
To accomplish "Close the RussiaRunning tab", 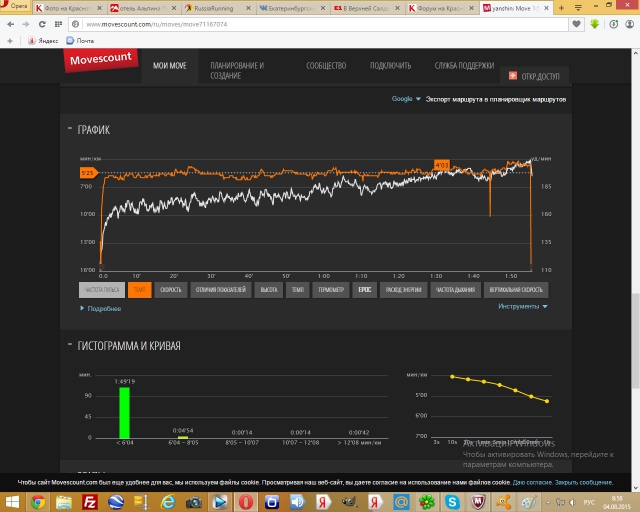I will click(248, 8).
